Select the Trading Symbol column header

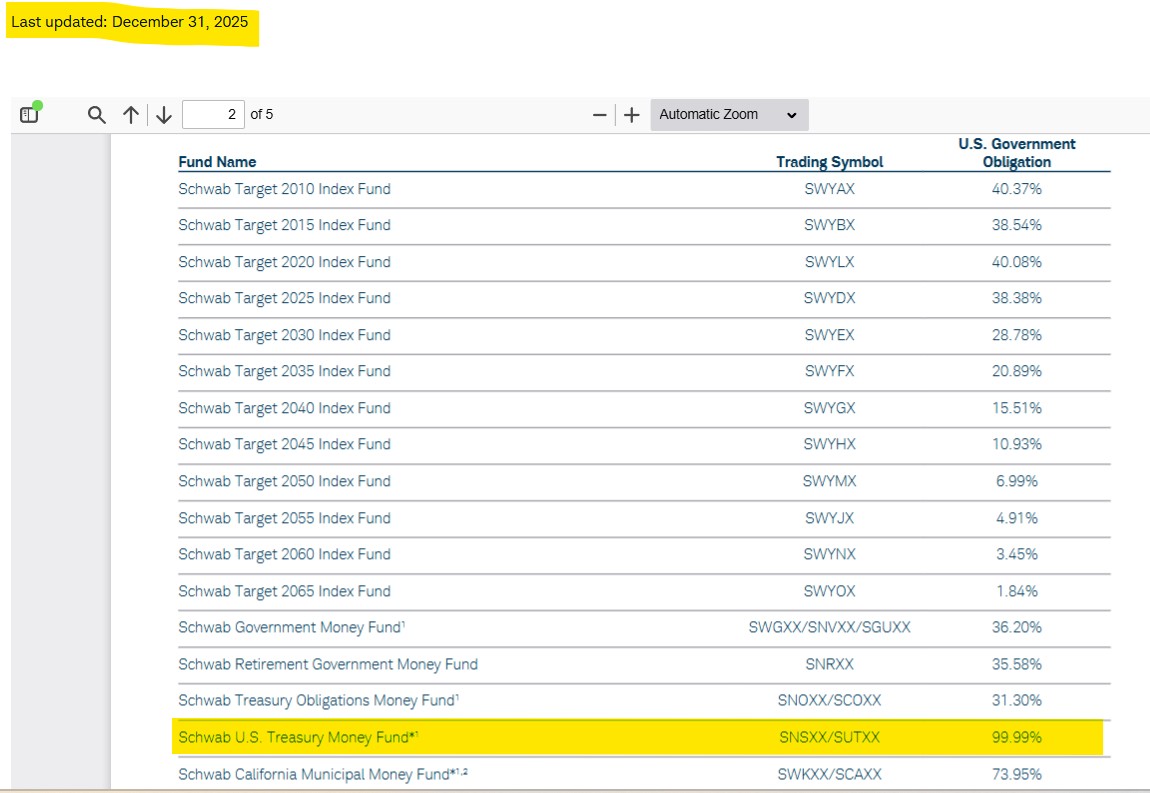tap(829, 162)
